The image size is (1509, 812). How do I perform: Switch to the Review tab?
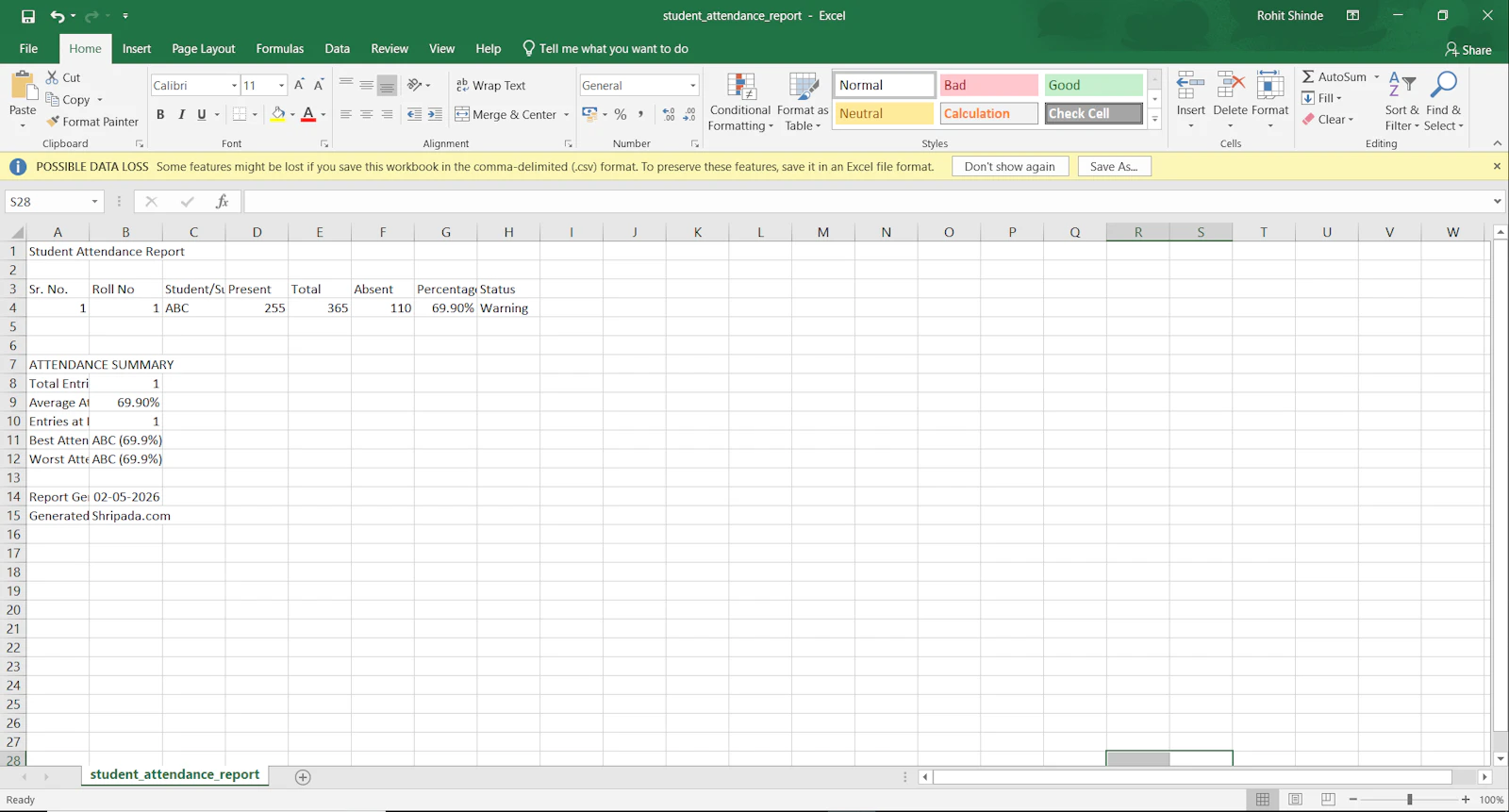click(390, 49)
